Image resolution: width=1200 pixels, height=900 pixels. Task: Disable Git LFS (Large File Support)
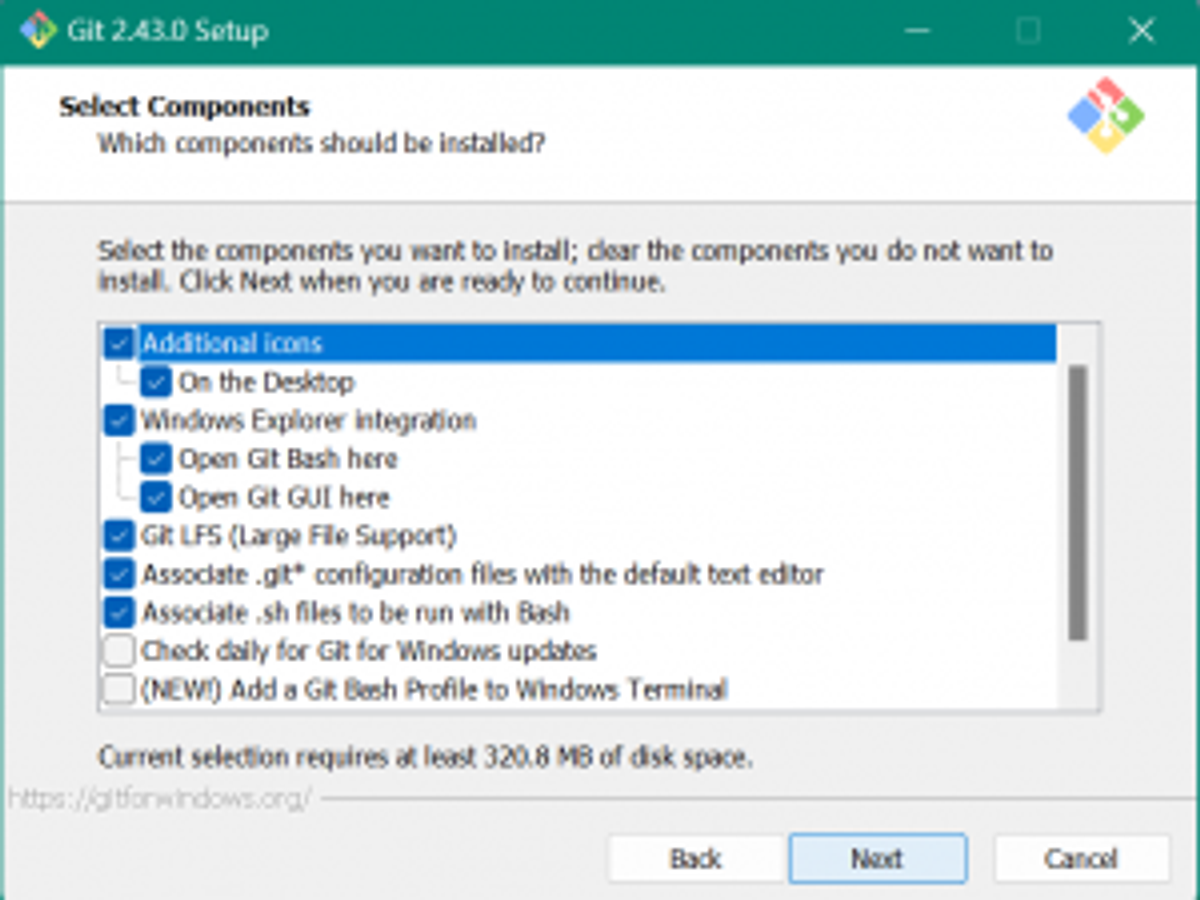click(x=119, y=536)
